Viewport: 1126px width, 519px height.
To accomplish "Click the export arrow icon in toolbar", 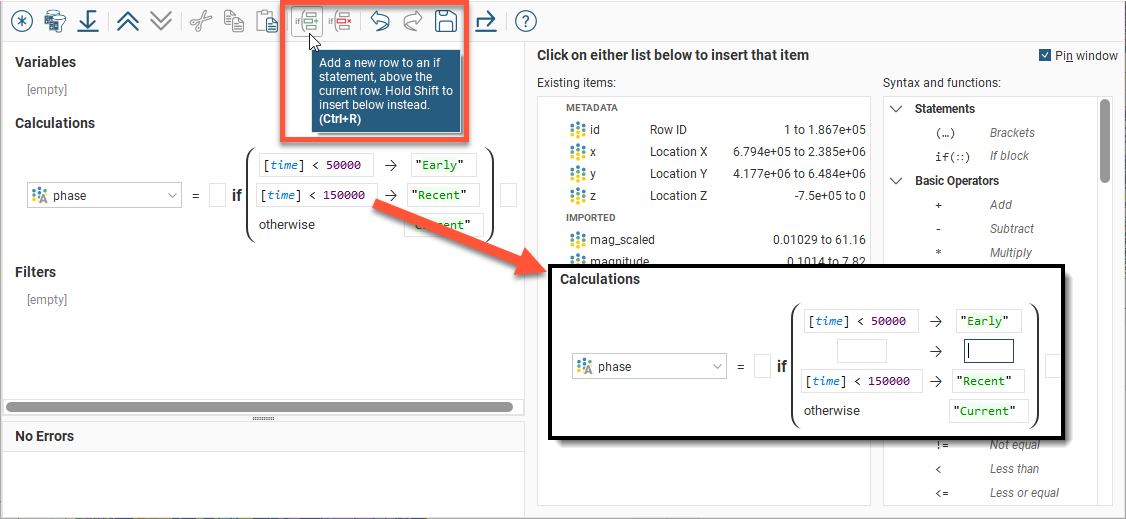I will click(486, 21).
